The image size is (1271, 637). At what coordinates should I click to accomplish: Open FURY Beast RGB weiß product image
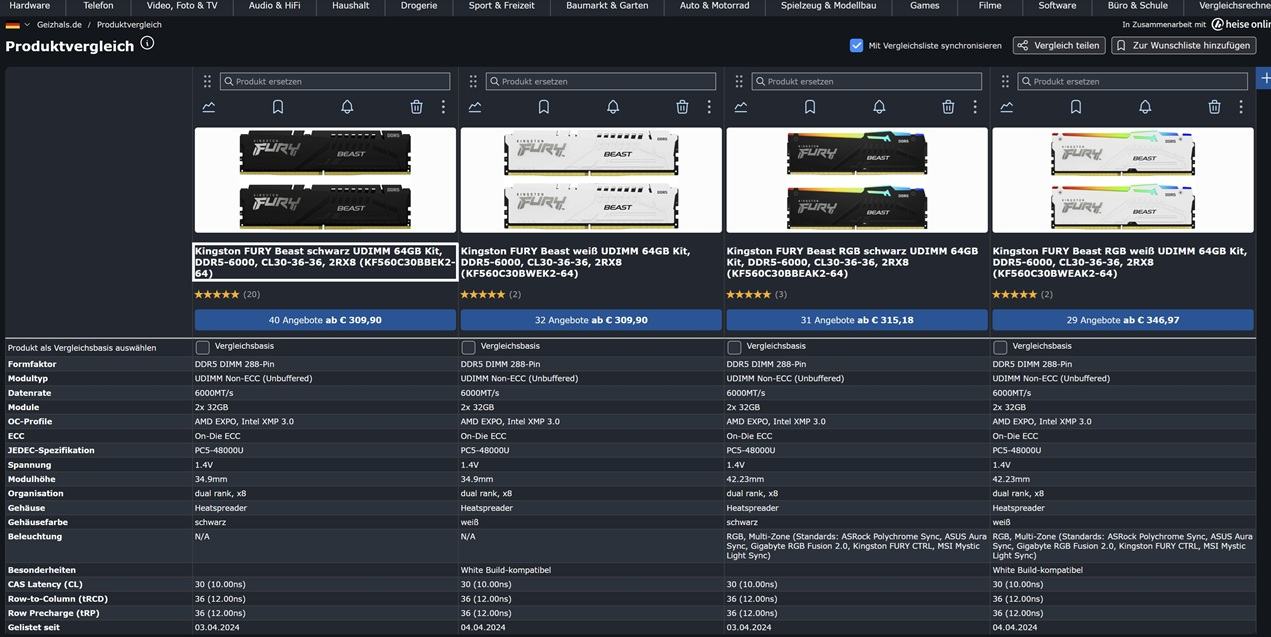(1123, 180)
